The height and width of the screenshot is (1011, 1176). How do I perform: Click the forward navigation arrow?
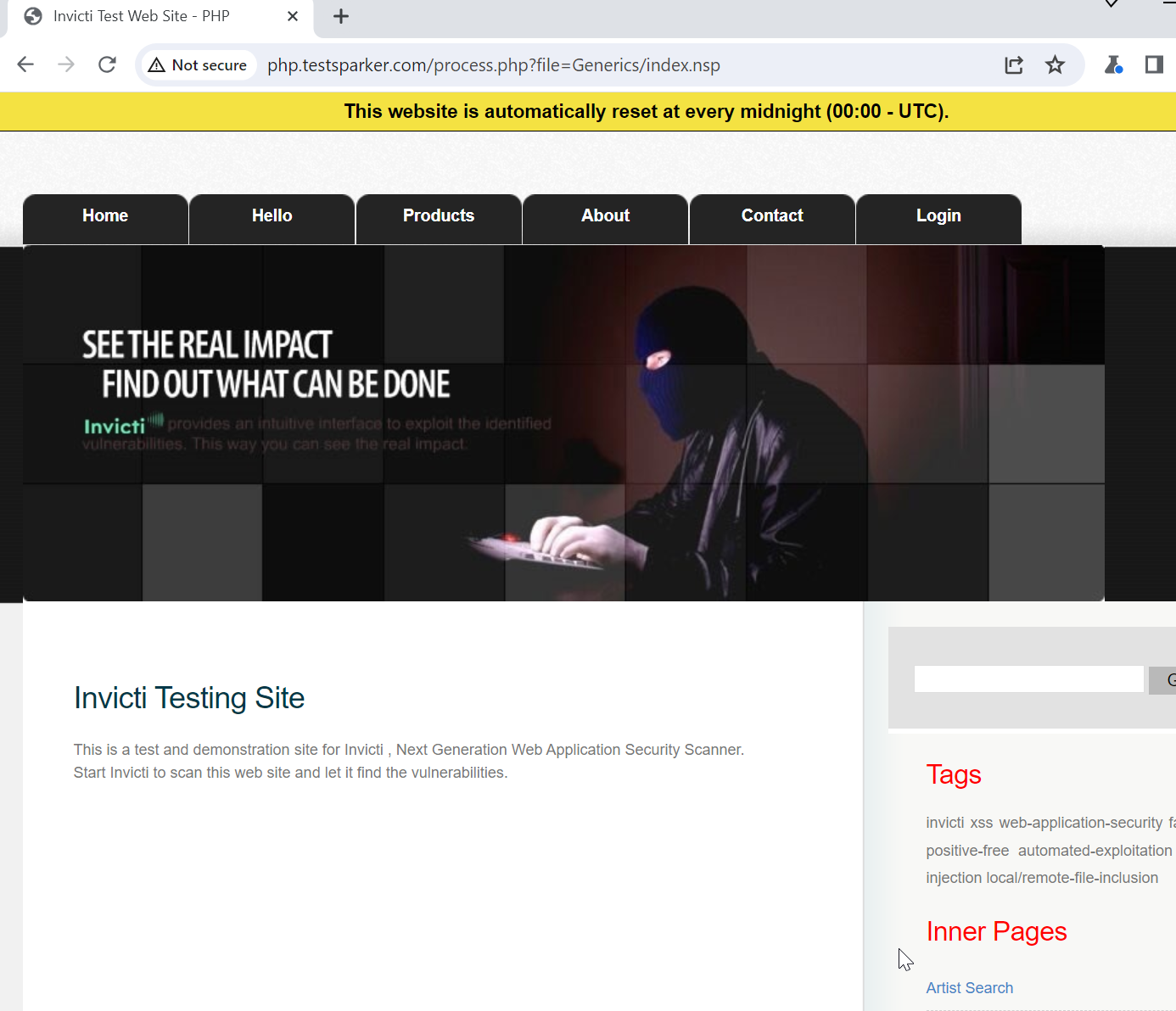pos(65,64)
